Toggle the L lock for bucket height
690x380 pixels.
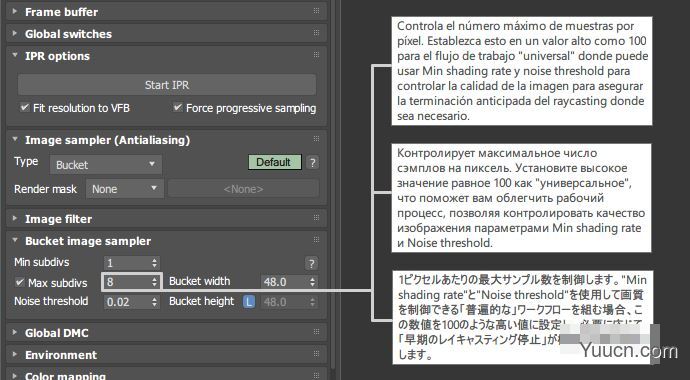pyautogui.click(x=249, y=302)
